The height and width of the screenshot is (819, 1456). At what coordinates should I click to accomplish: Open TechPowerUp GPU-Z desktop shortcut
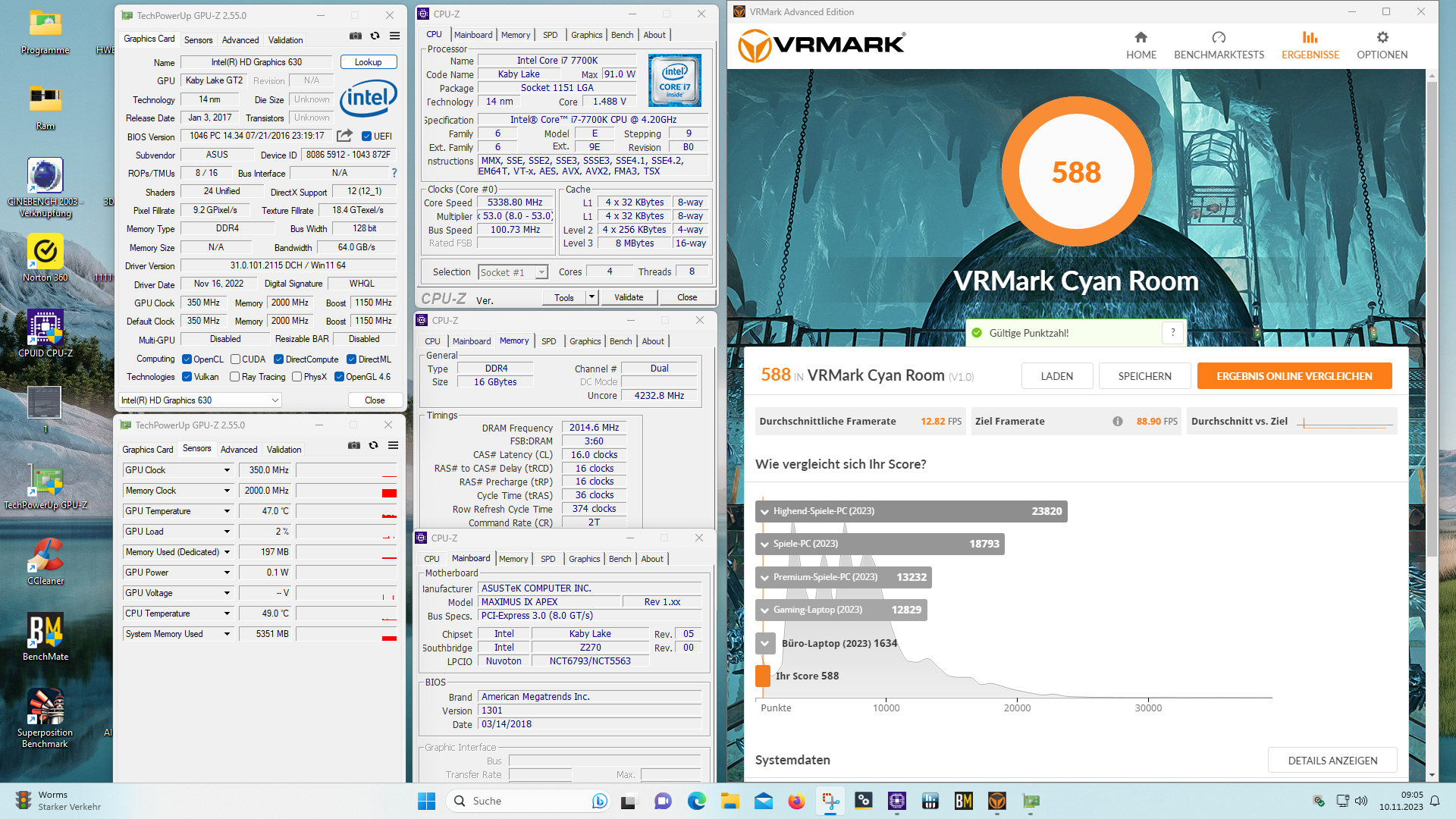coord(45,485)
